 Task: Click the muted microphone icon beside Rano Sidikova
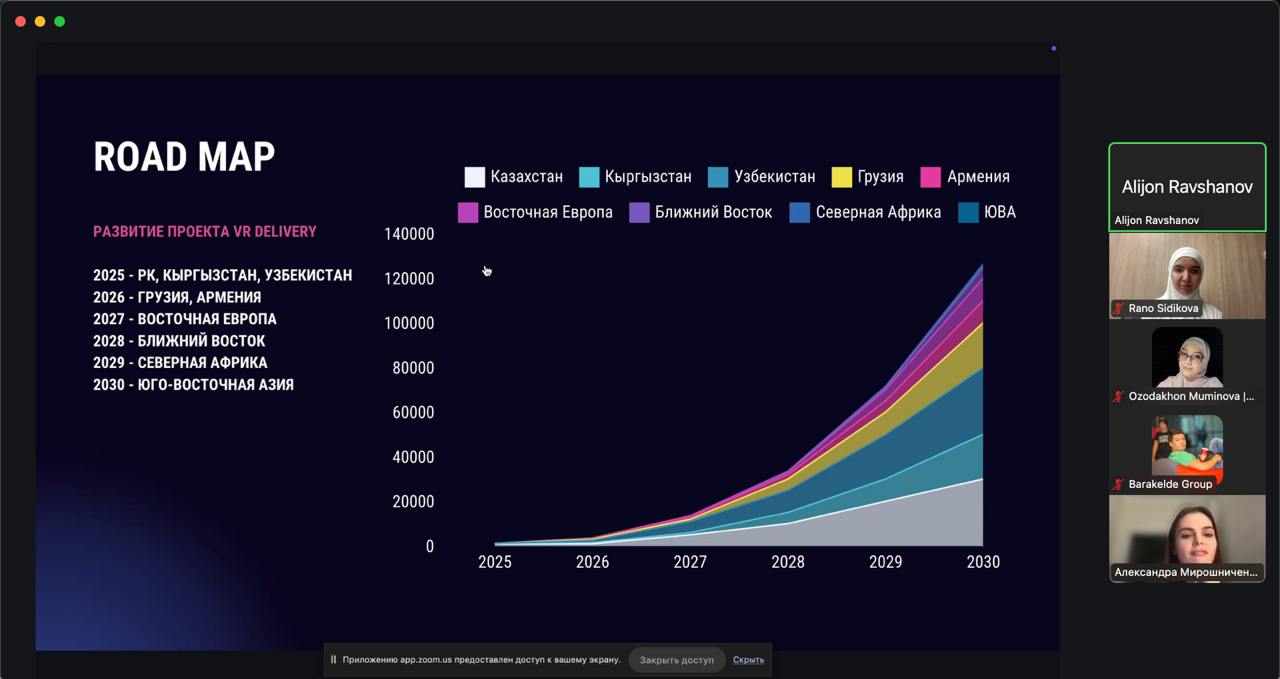point(1119,308)
